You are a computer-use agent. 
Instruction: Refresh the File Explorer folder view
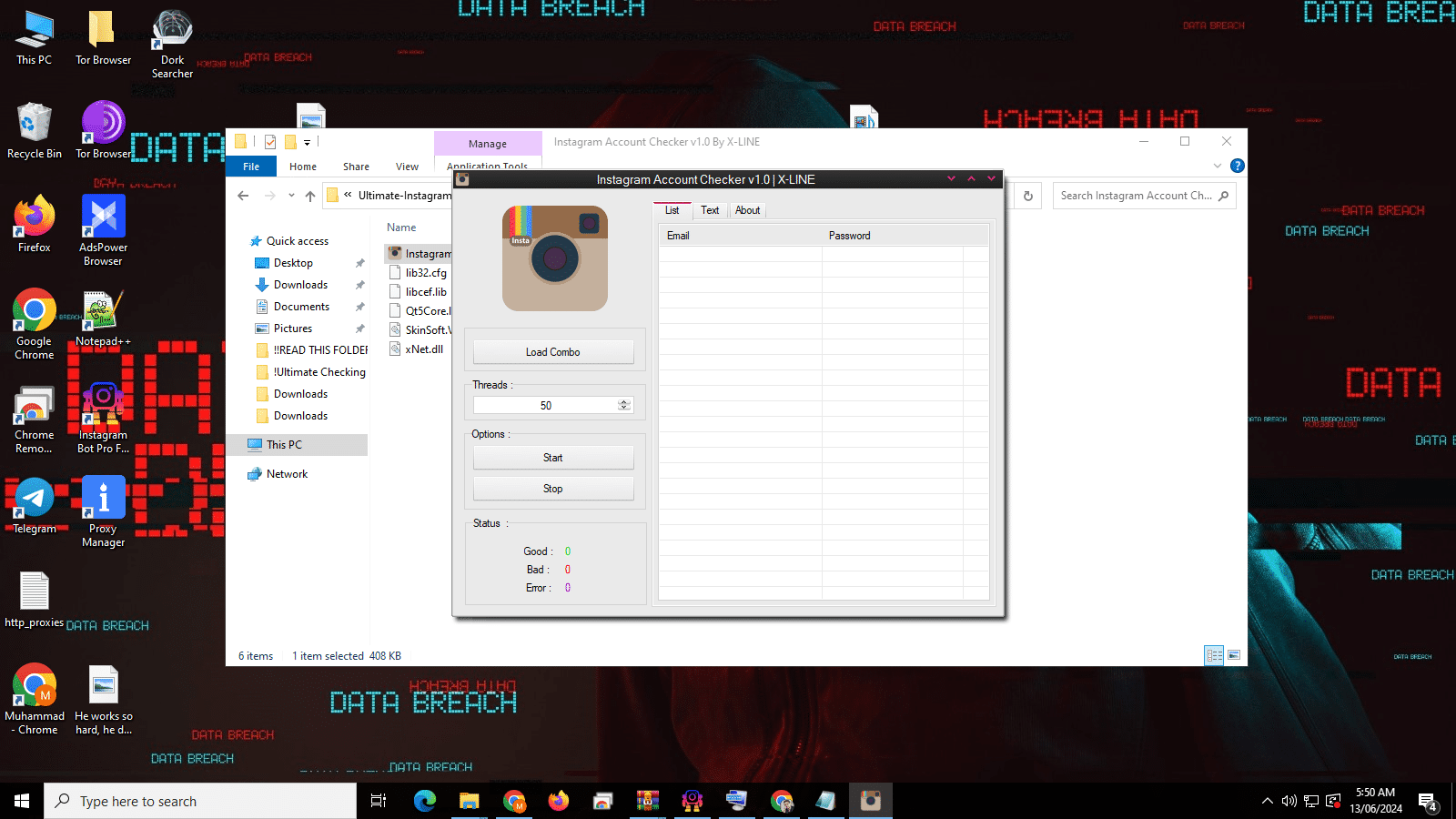(1028, 196)
